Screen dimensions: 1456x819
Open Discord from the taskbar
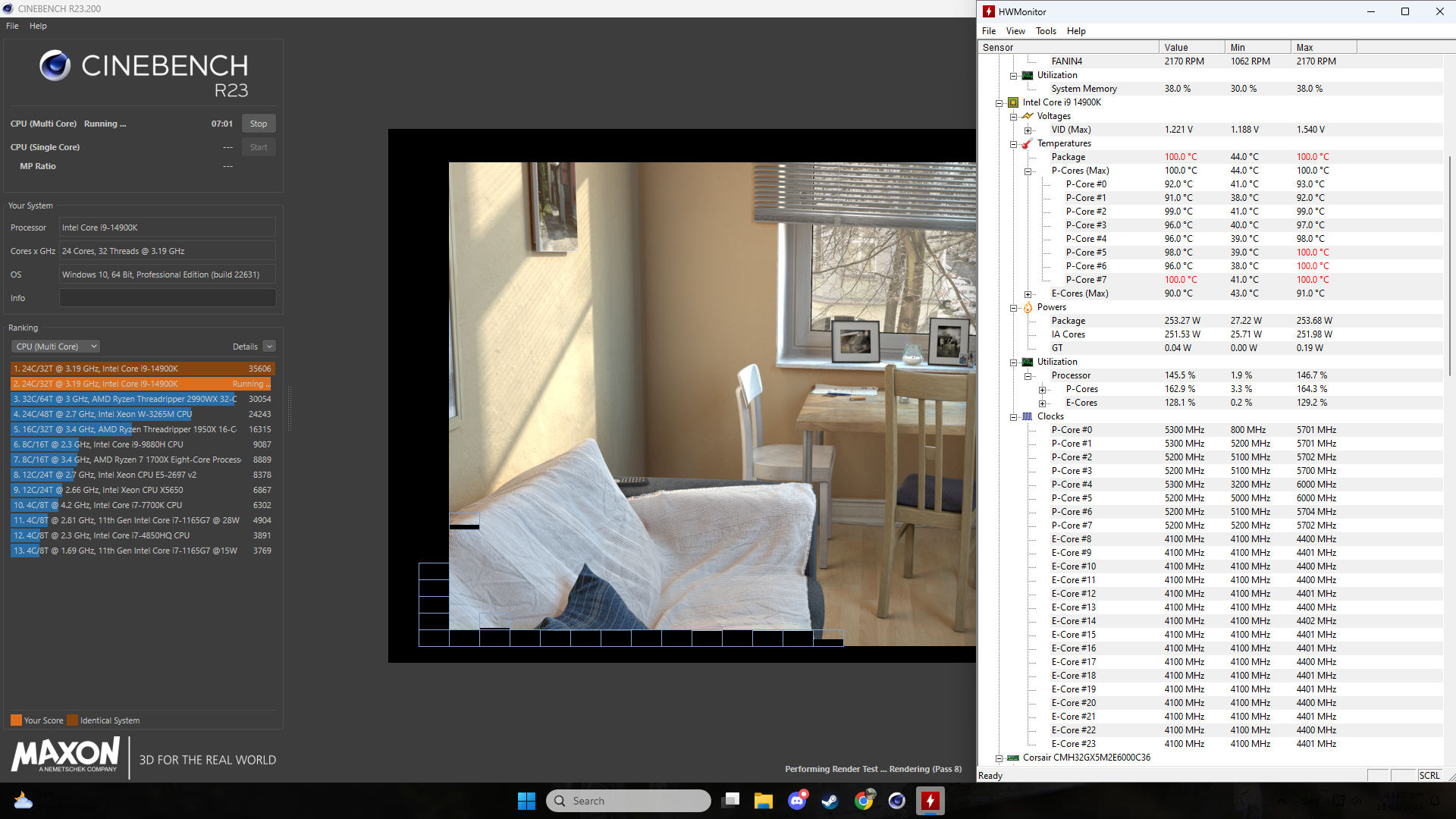tap(797, 801)
